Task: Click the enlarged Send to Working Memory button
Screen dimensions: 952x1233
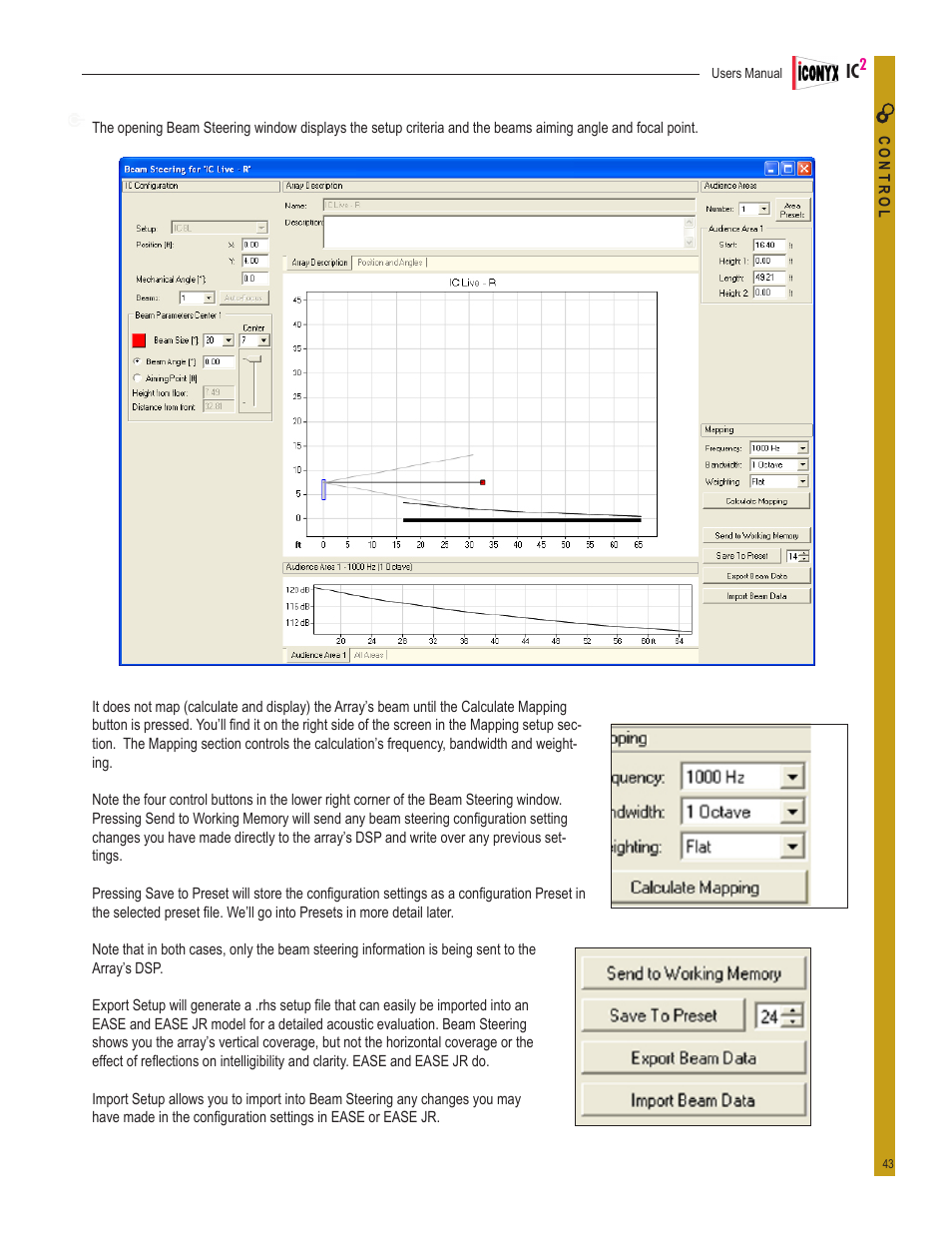Action: 694,973
